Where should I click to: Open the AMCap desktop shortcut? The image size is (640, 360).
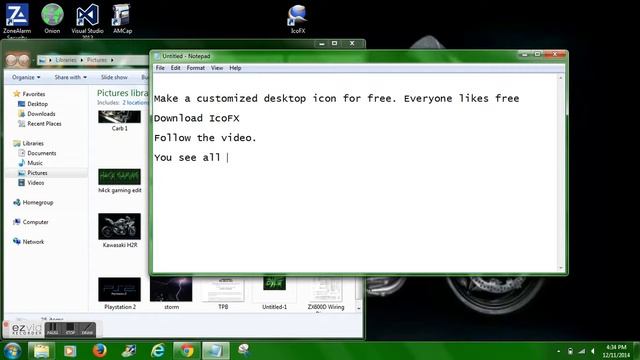point(122,18)
